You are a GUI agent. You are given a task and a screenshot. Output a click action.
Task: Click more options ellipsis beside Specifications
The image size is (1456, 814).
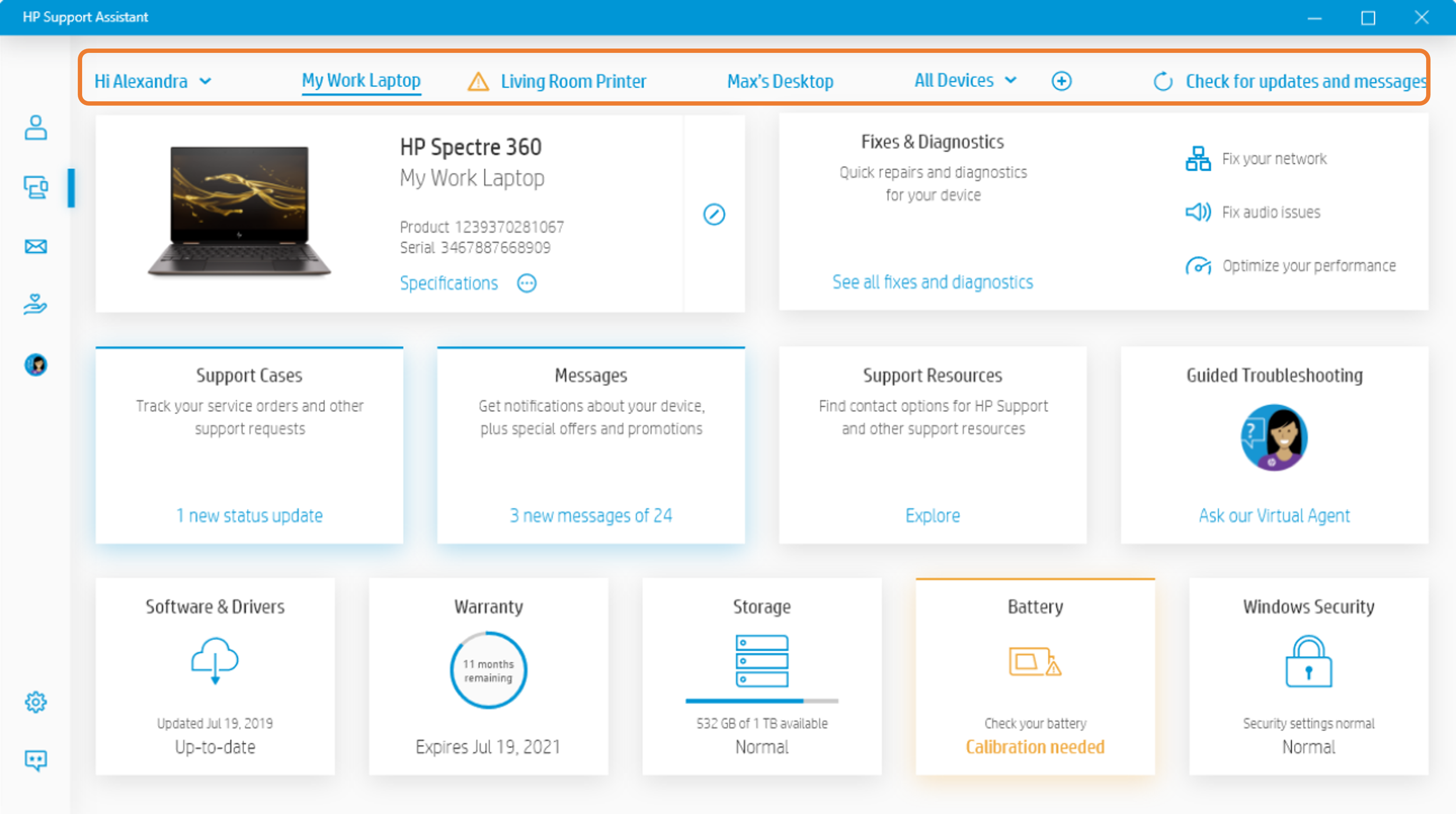(x=526, y=283)
